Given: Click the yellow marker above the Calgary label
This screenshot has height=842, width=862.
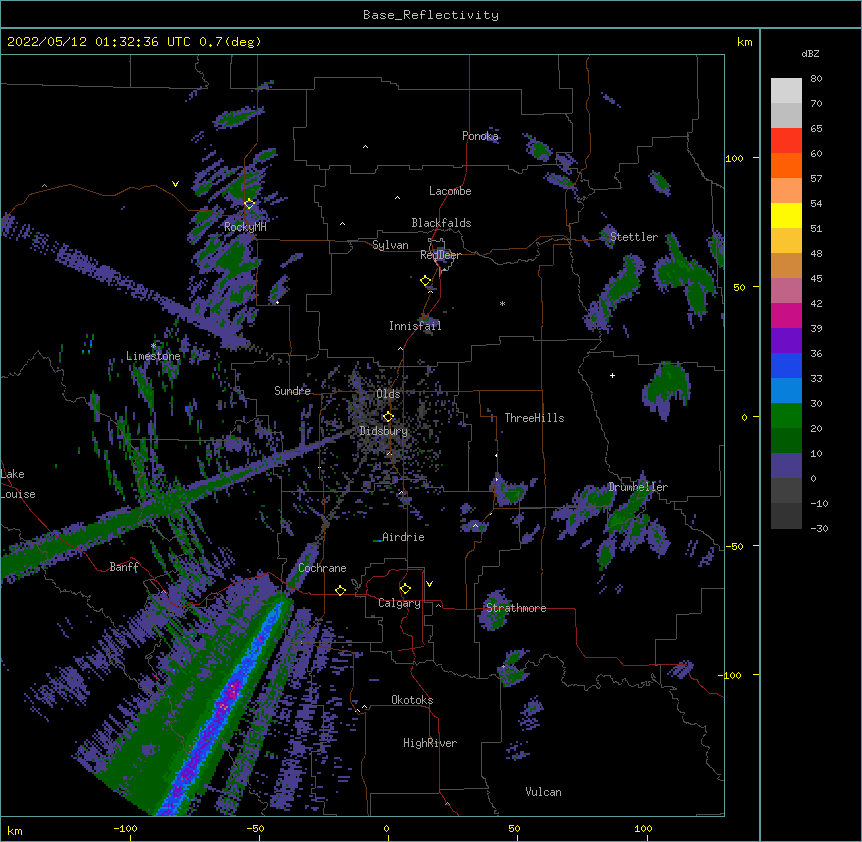Looking at the screenshot, I should (405, 589).
